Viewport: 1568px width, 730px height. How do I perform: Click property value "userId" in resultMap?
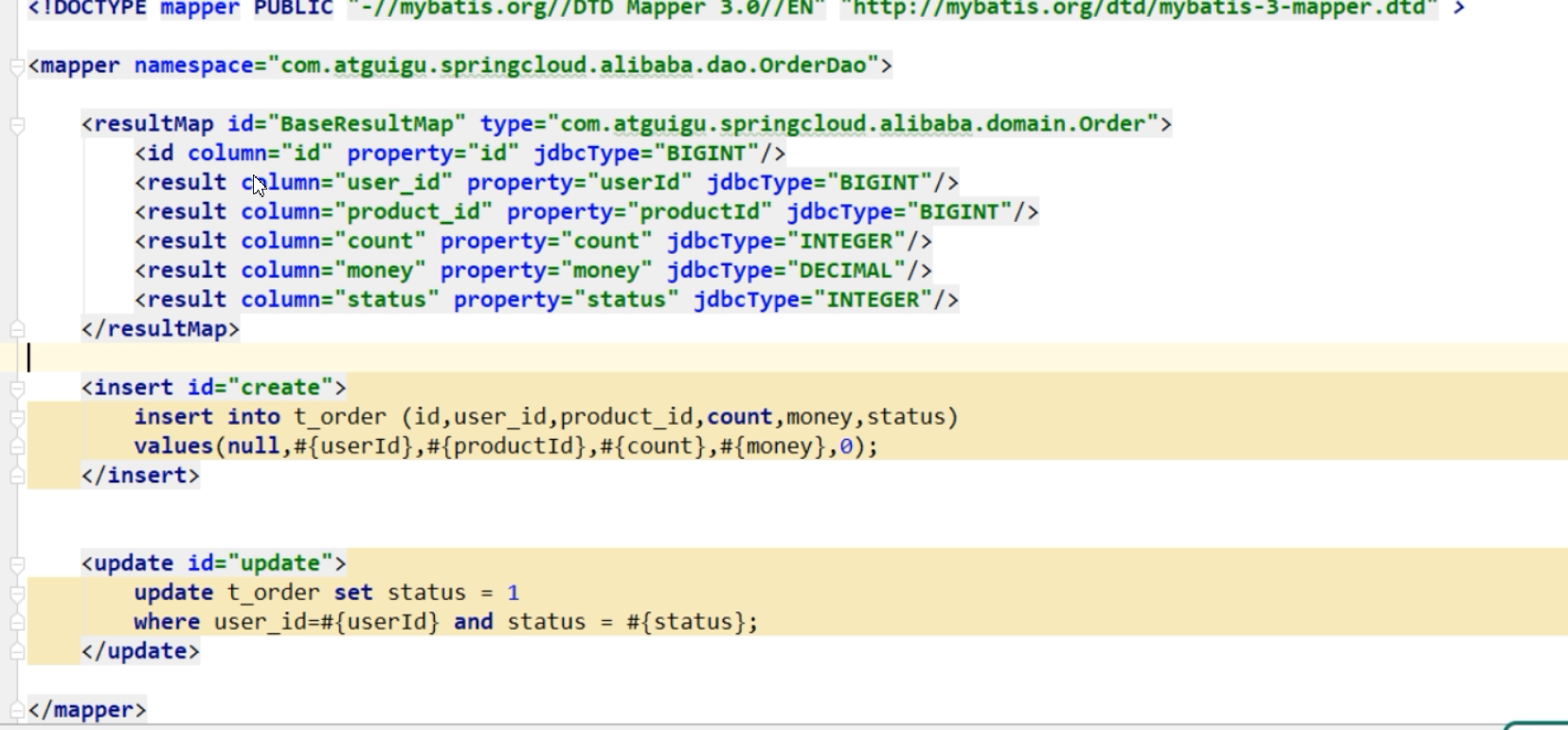click(x=640, y=183)
